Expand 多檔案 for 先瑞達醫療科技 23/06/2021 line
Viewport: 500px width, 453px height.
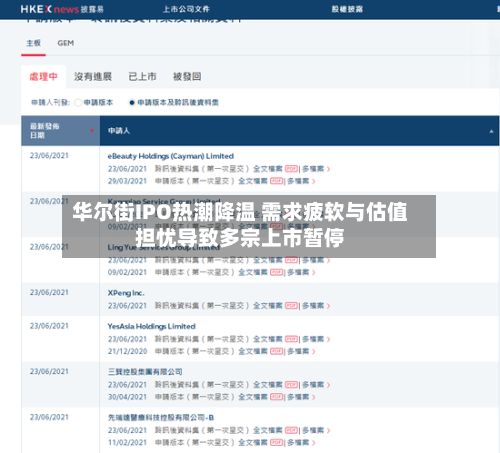pyautogui.click(x=316, y=430)
